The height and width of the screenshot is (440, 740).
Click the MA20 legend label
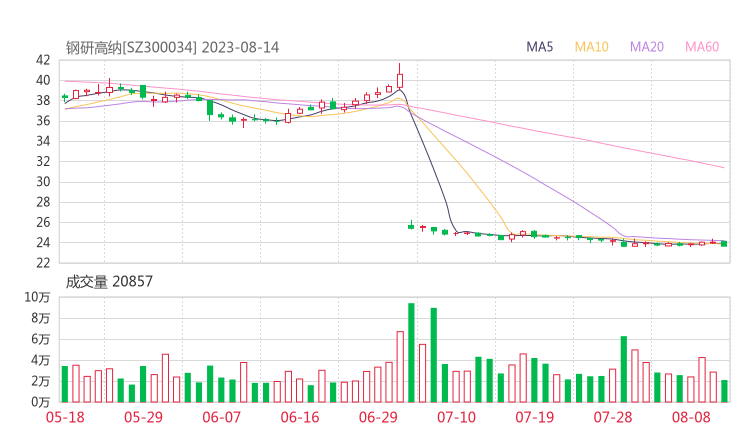coord(647,47)
